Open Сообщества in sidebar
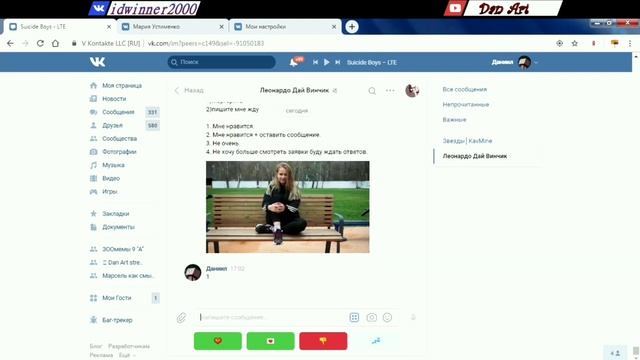This screenshot has height=360, width=640. point(119,139)
